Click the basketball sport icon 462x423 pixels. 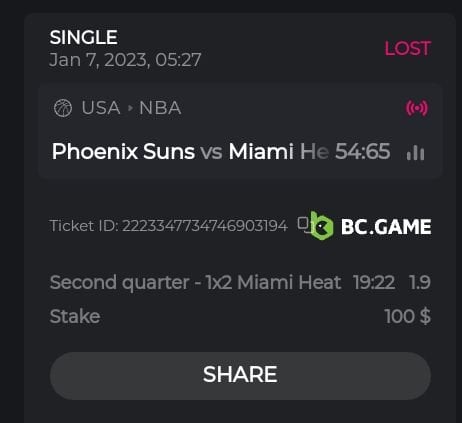pyautogui.click(x=63, y=108)
